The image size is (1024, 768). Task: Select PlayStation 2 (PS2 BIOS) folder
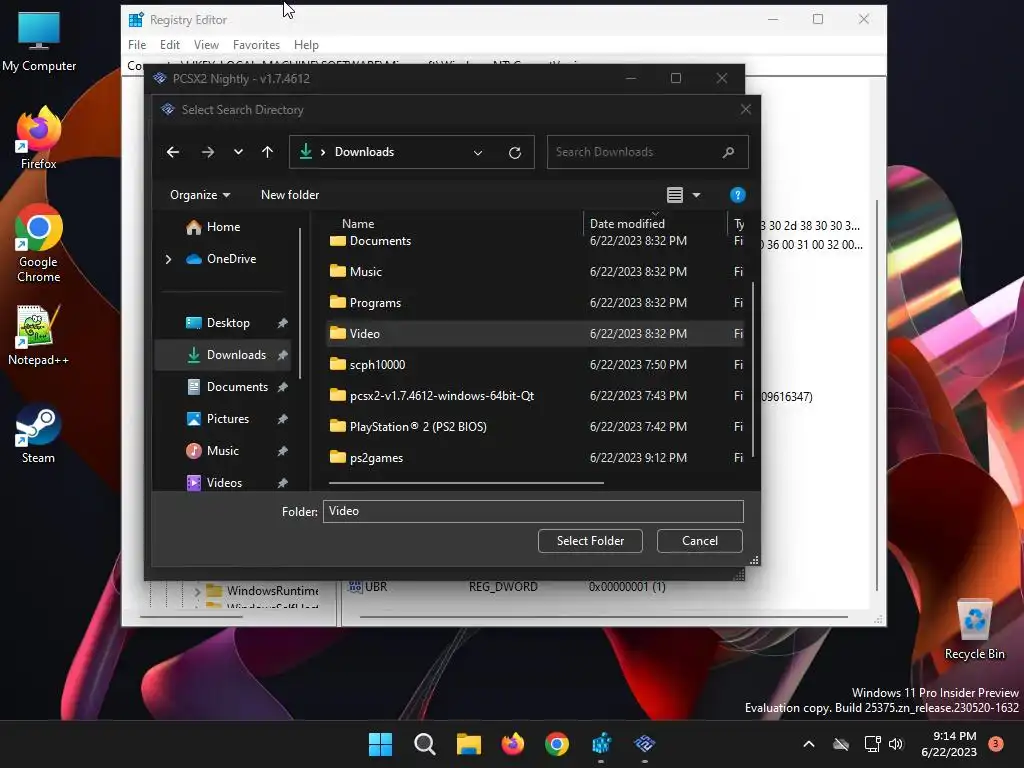click(x=418, y=427)
